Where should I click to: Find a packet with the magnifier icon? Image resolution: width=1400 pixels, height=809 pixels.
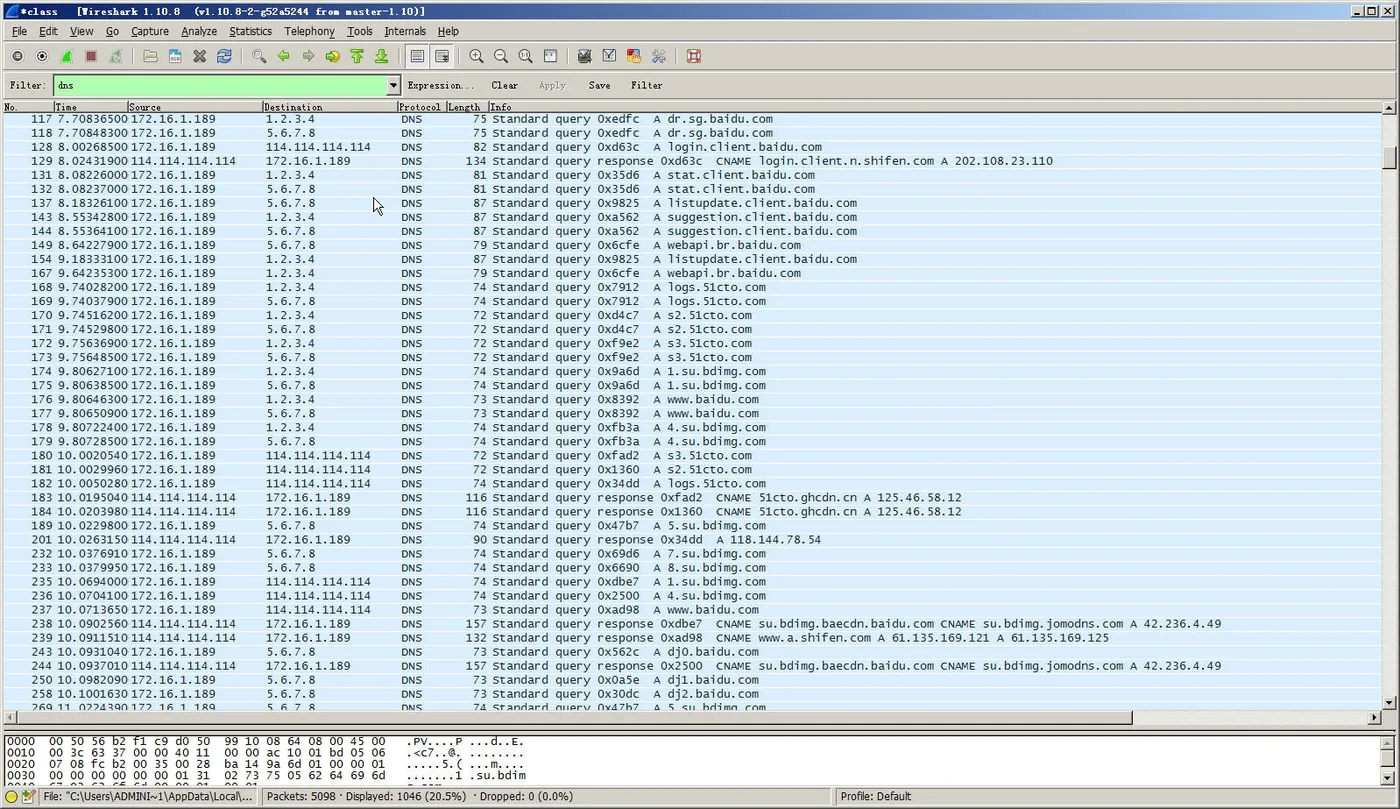259,57
